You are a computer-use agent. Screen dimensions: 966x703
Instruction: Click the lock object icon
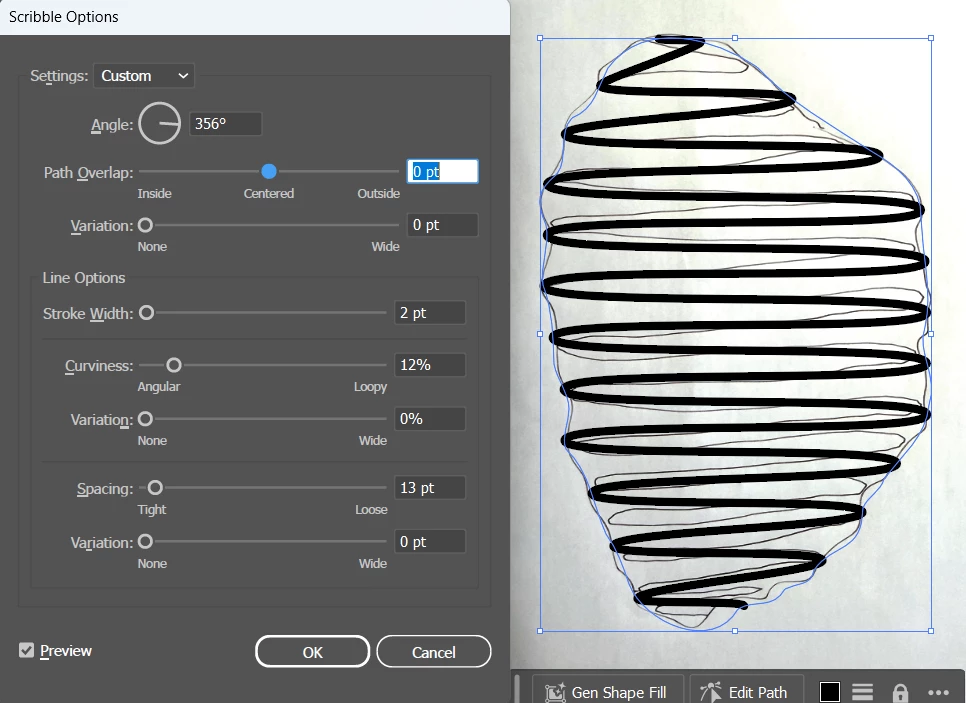pos(900,693)
